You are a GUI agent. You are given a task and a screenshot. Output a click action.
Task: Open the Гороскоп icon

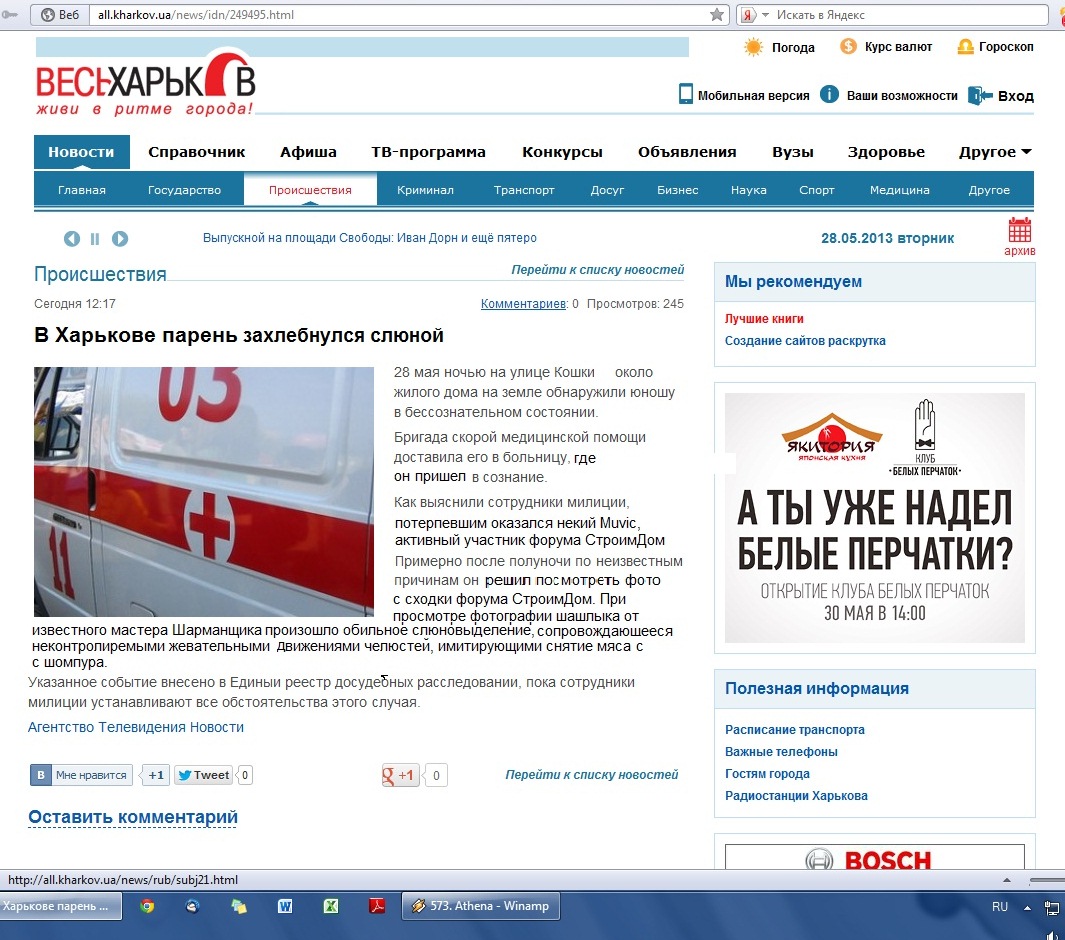point(965,46)
